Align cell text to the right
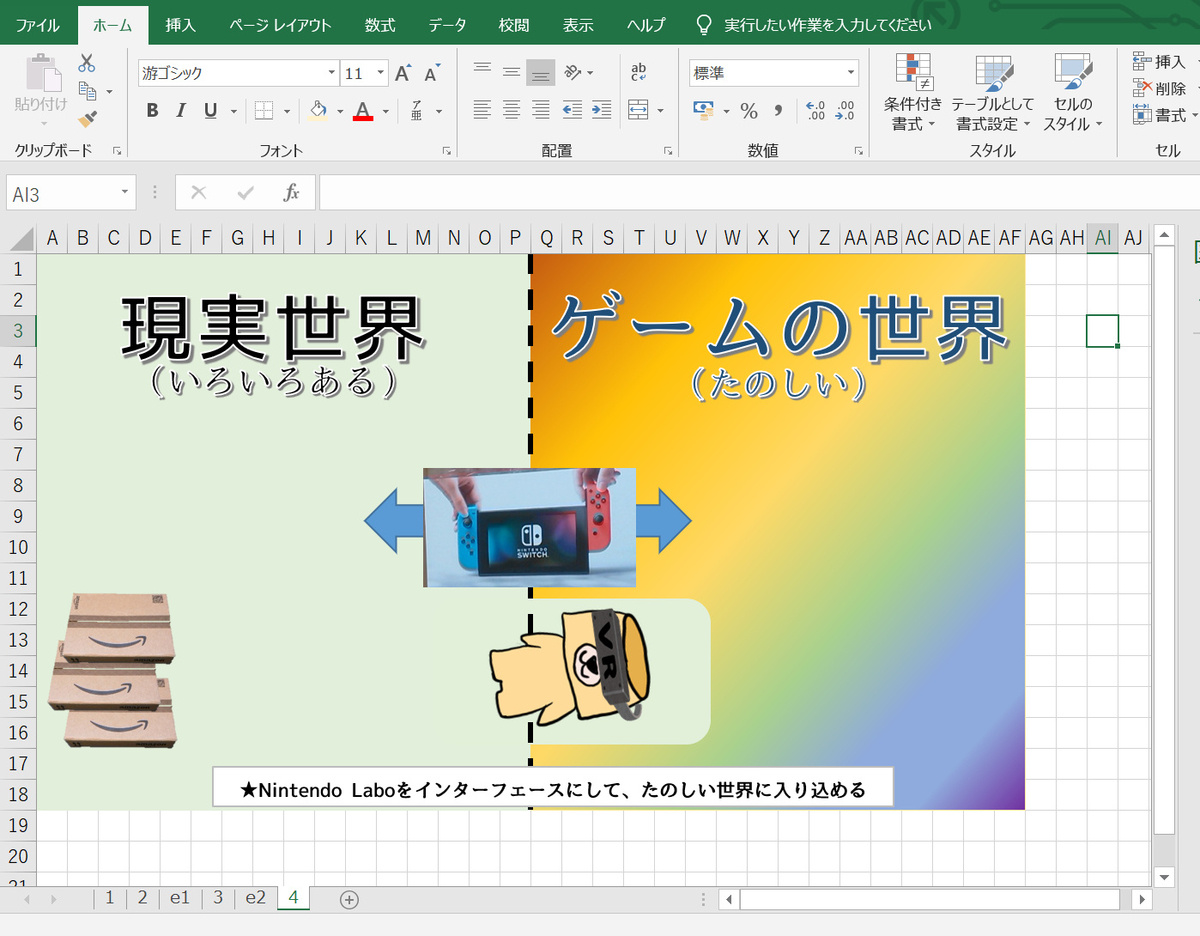The width and height of the screenshot is (1200, 936). pyautogui.click(x=541, y=109)
